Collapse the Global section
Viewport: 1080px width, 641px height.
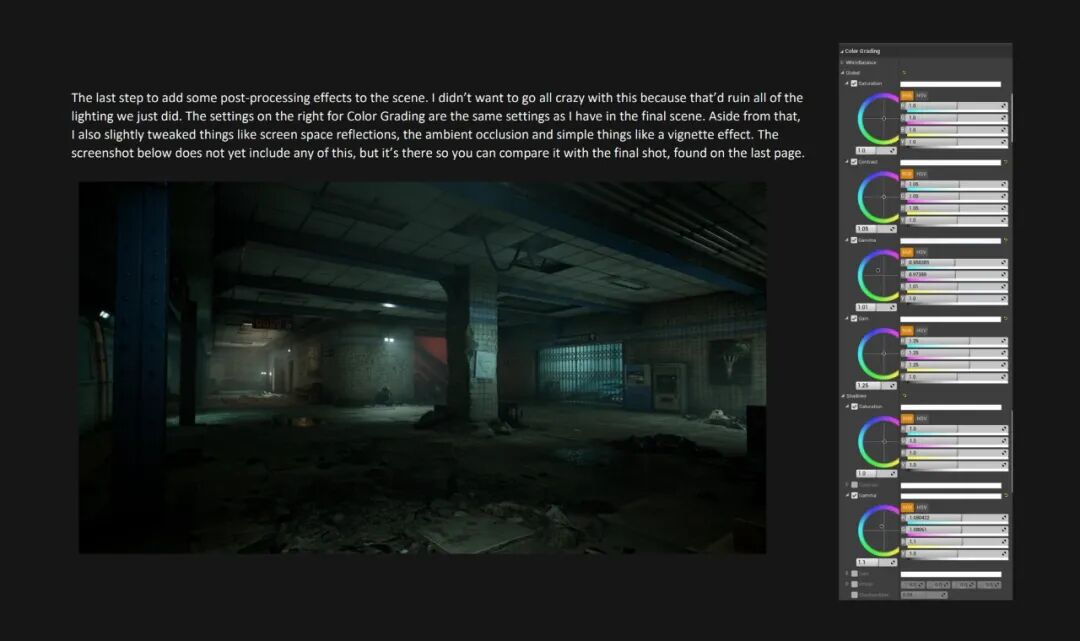pos(842,72)
